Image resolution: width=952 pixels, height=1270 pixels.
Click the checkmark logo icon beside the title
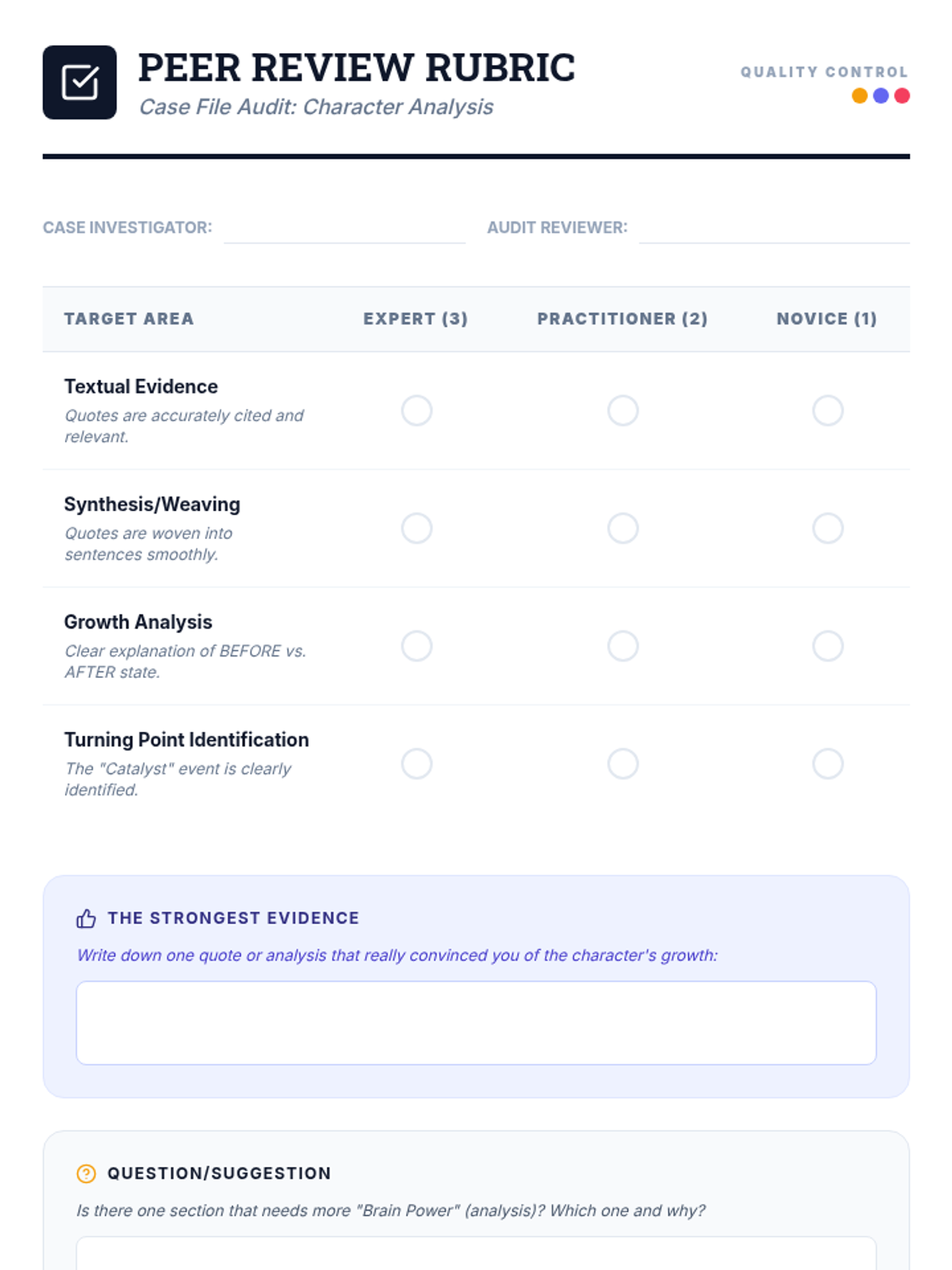[79, 83]
